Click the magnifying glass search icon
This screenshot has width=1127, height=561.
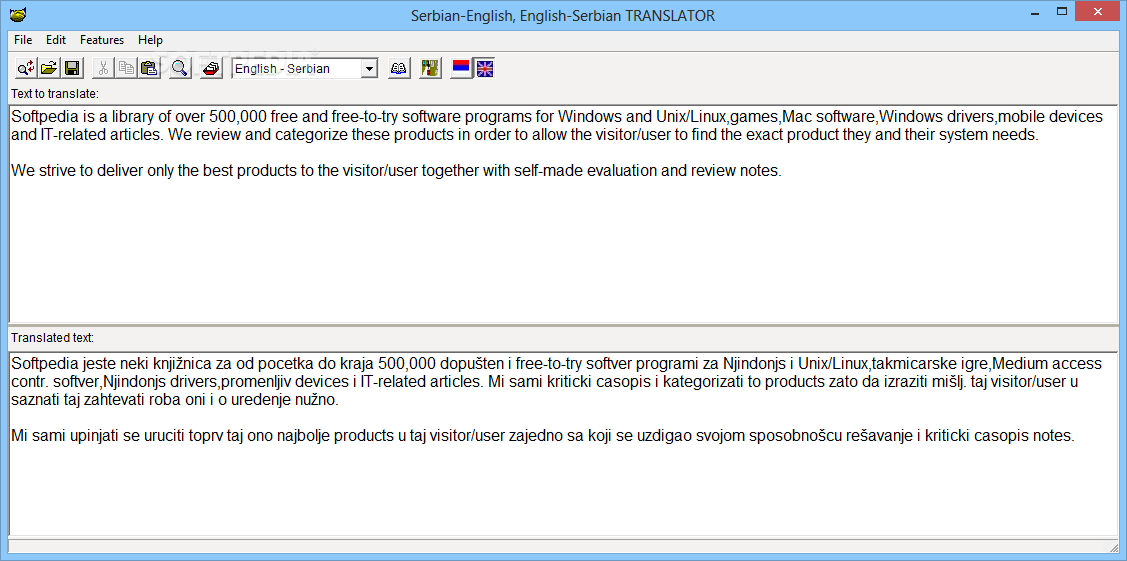[x=180, y=68]
